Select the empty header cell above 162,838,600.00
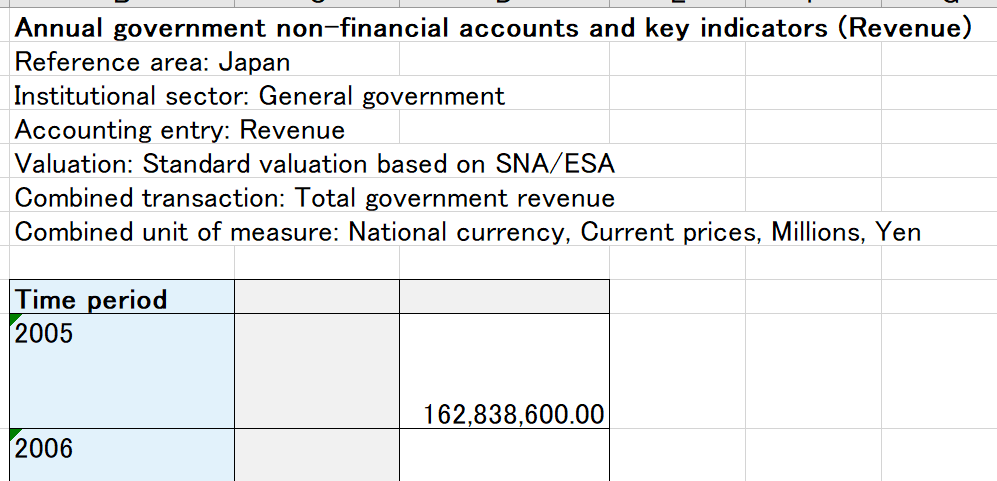This screenshot has width=997, height=481. coord(504,298)
